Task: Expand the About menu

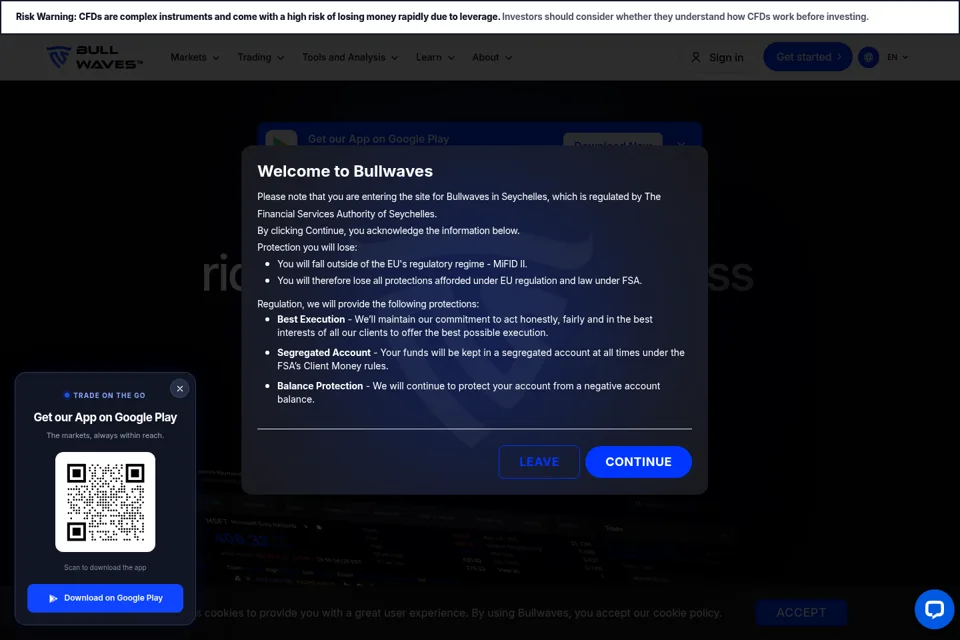Action: (x=492, y=57)
